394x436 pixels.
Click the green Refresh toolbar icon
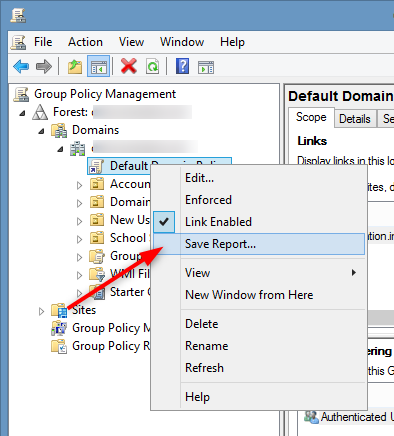click(x=152, y=66)
